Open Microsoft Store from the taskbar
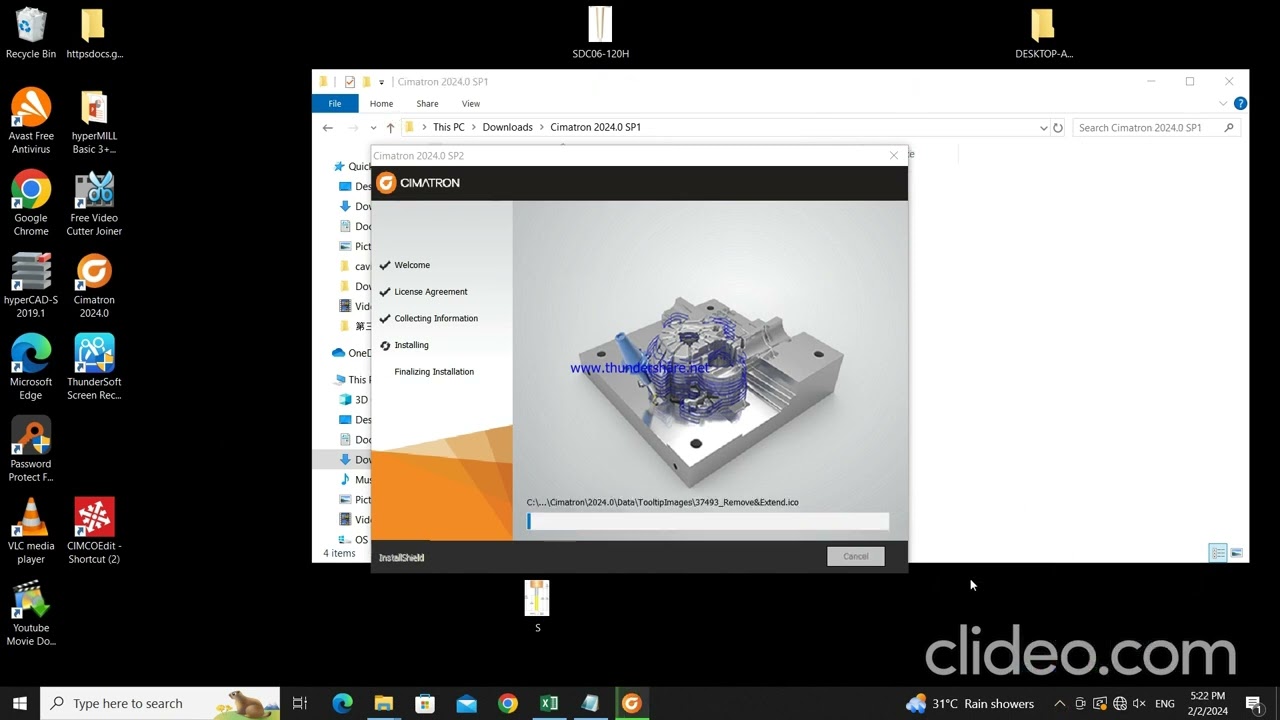The image size is (1280, 720). point(425,703)
